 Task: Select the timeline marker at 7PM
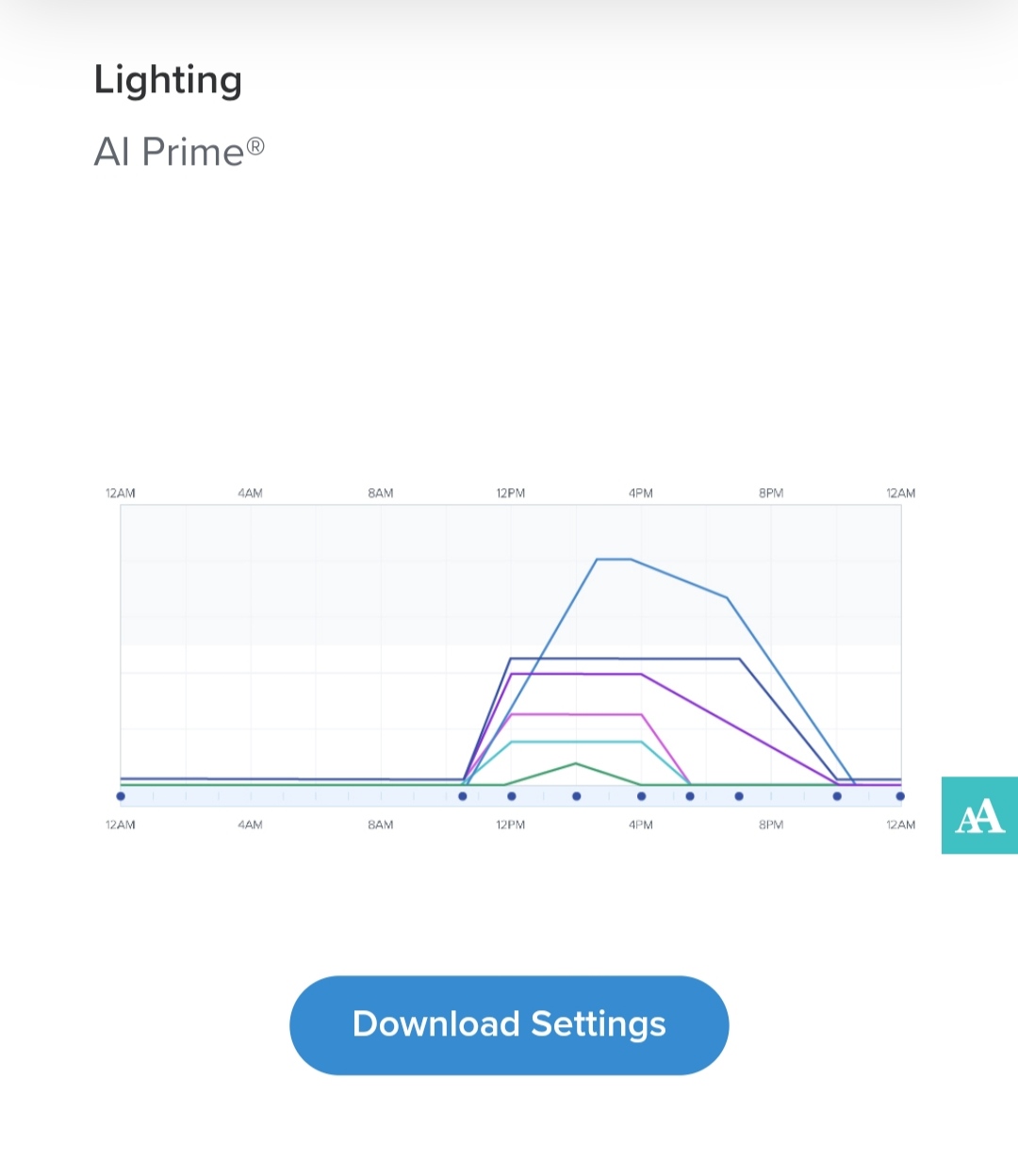[739, 796]
